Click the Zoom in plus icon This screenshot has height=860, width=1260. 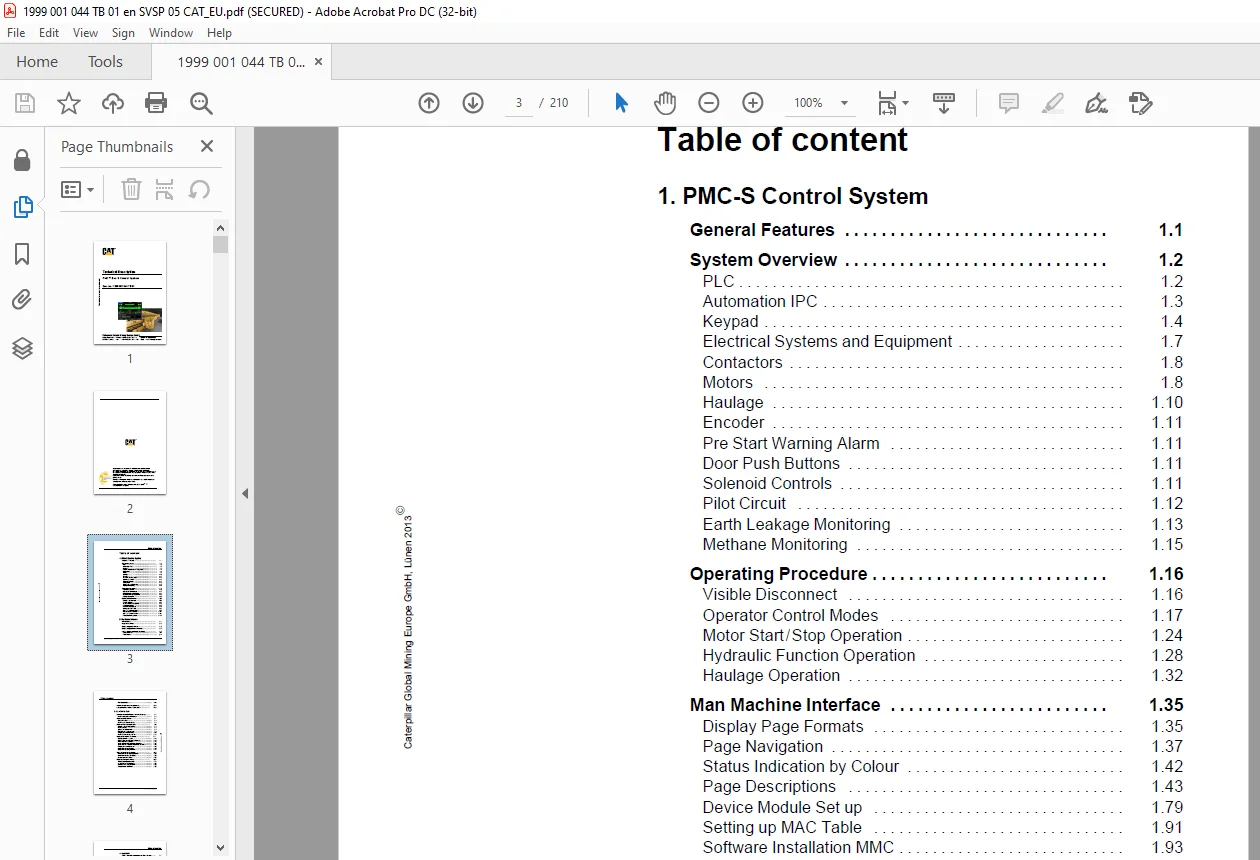tap(753, 103)
